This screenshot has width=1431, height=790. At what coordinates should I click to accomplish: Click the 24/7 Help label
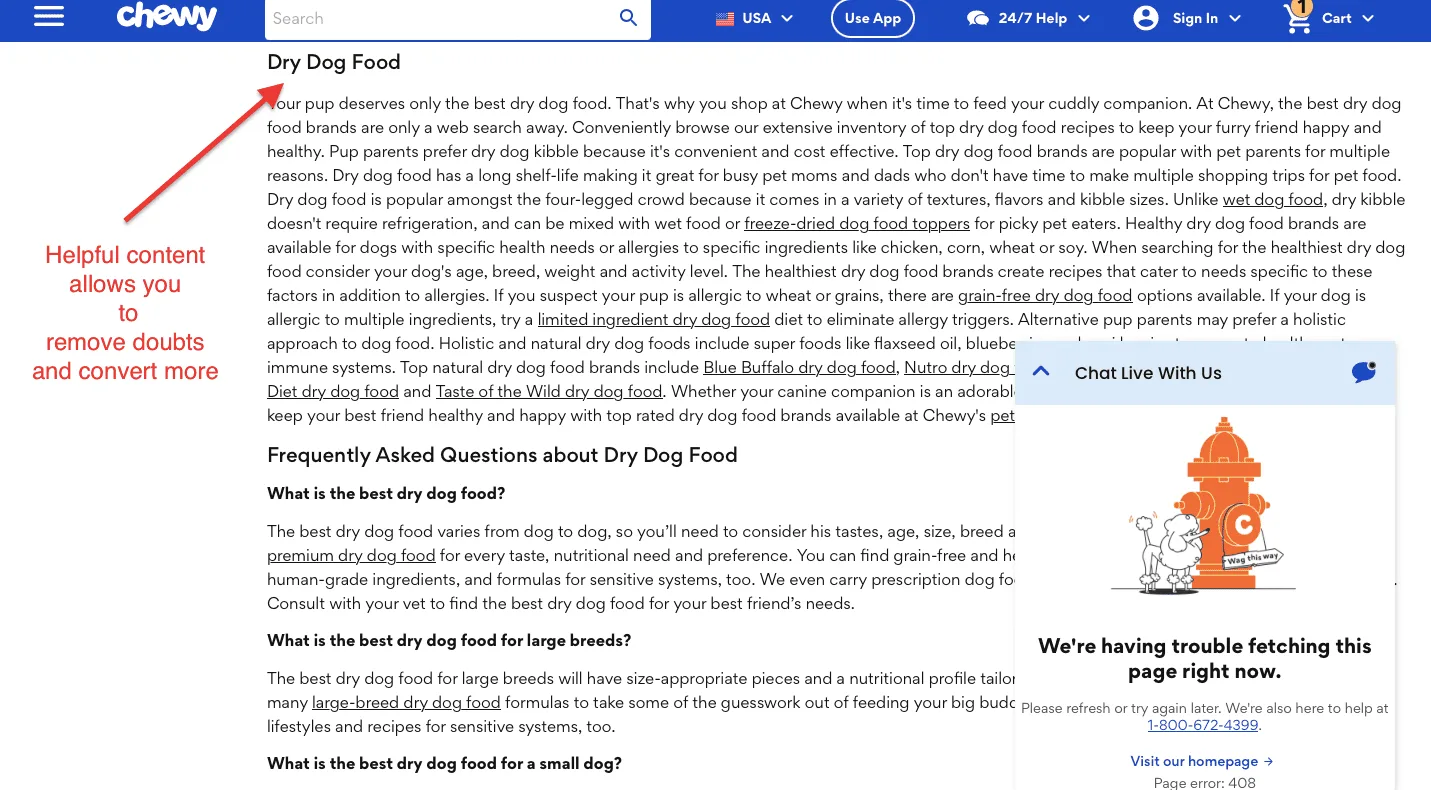[1032, 18]
